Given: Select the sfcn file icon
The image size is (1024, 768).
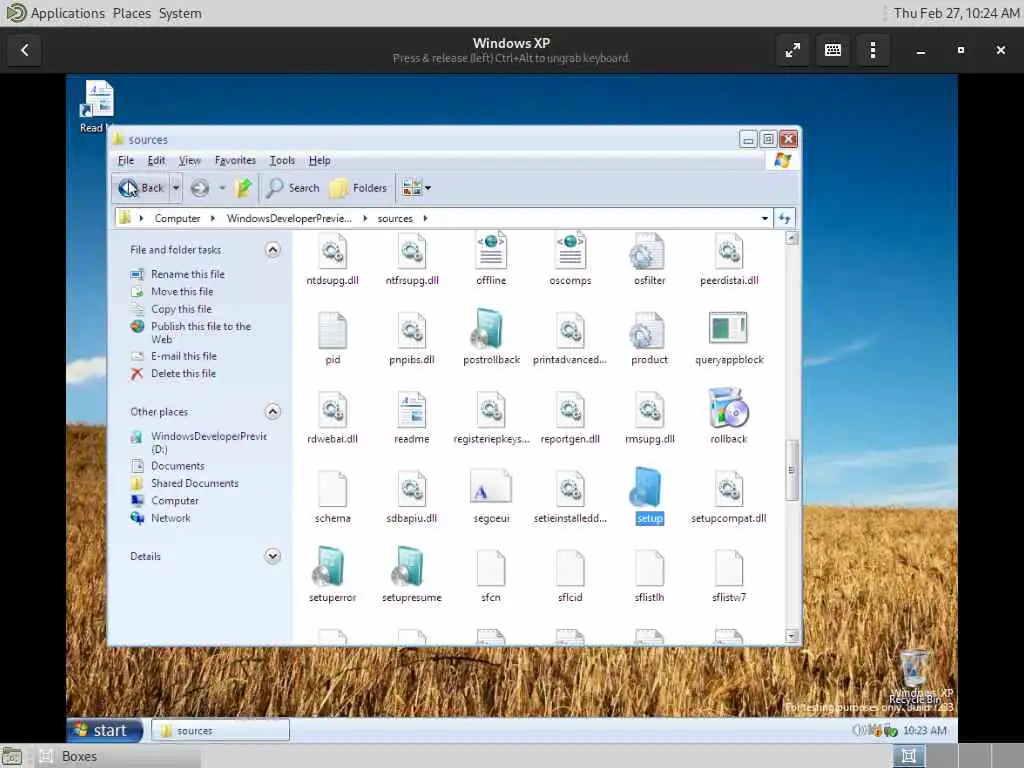Looking at the screenshot, I should [491, 568].
